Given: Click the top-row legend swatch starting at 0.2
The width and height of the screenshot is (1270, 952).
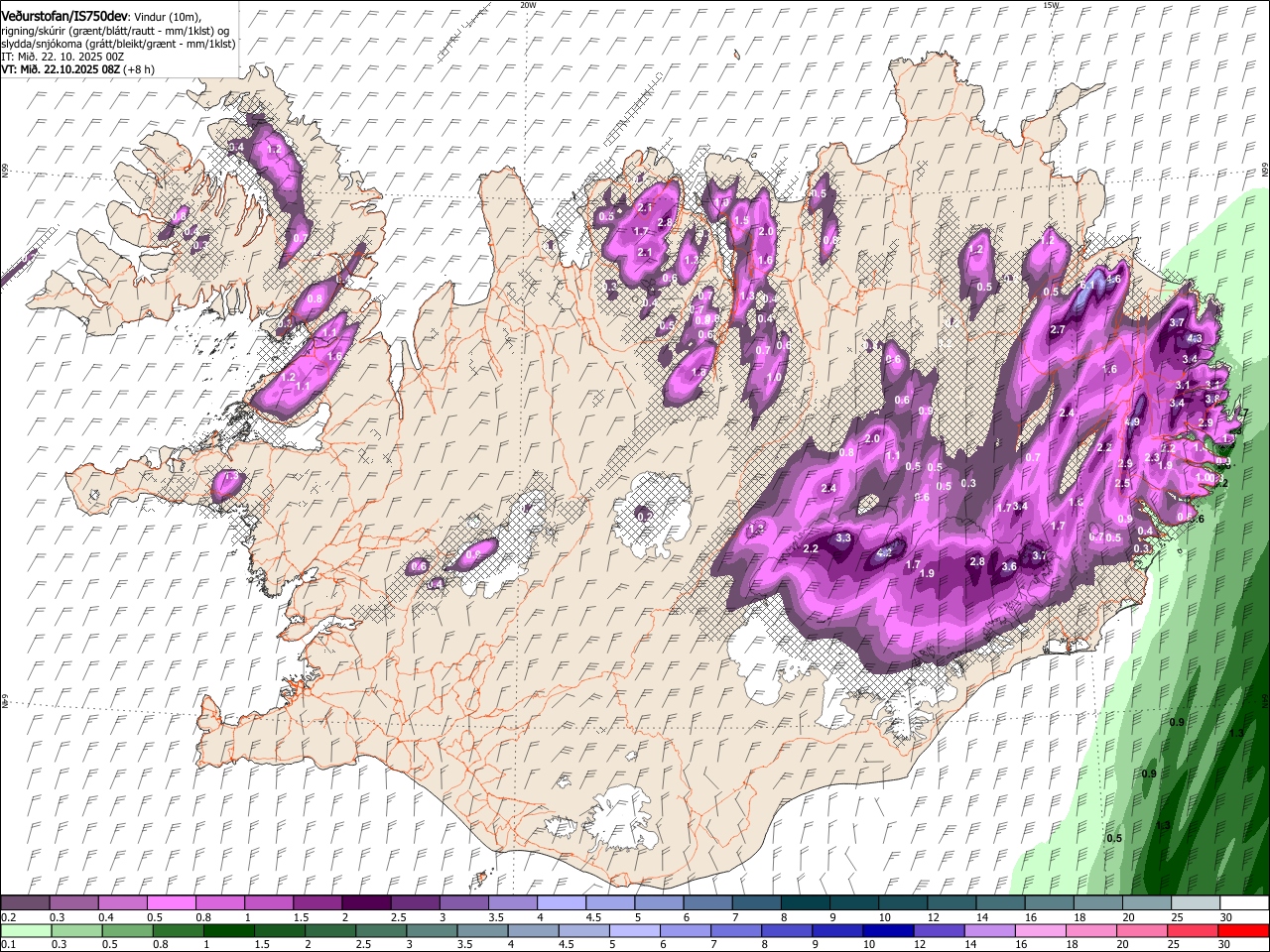Looking at the screenshot, I should [x=25, y=903].
